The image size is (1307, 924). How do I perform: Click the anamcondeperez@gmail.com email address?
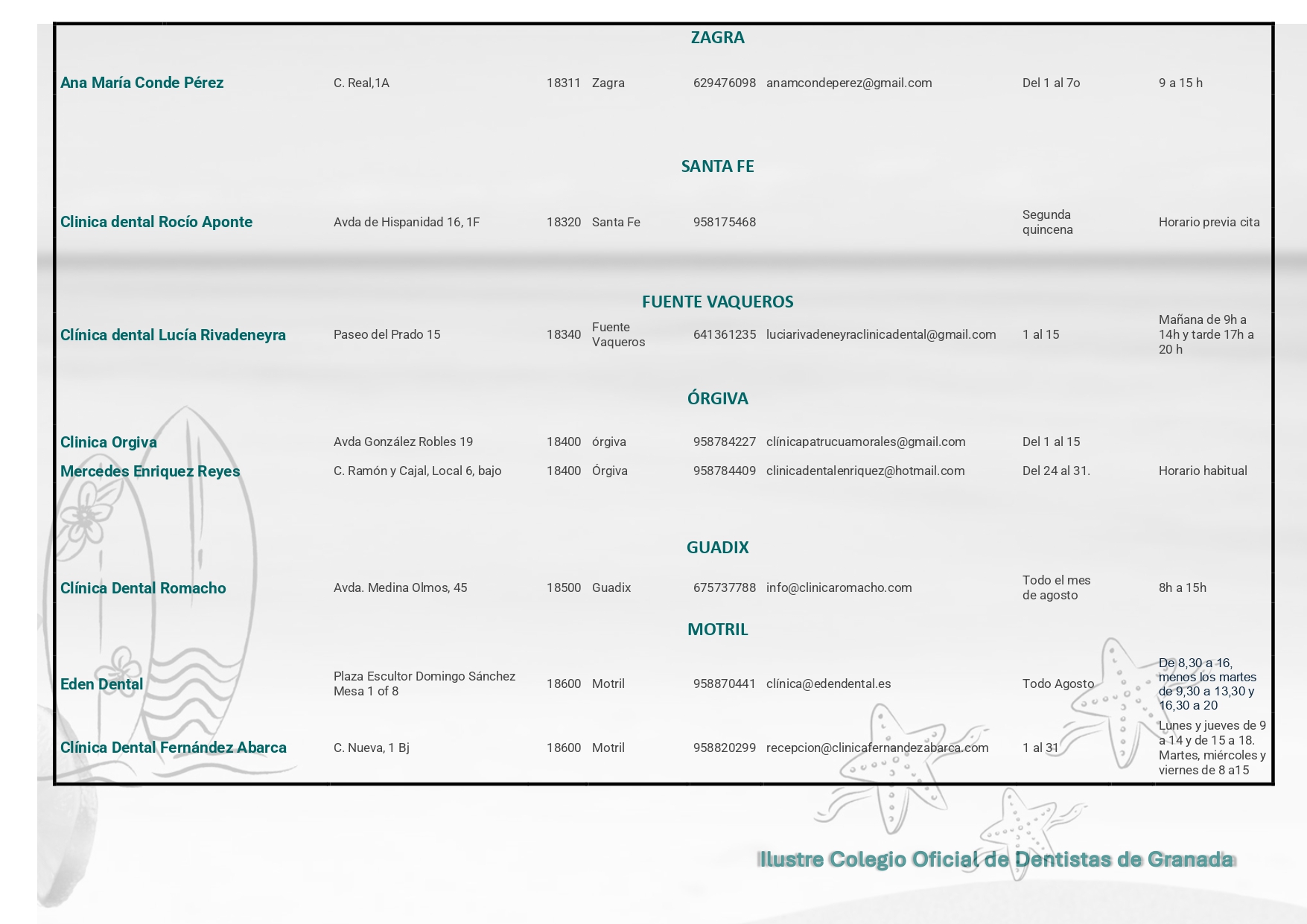pos(849,83)
